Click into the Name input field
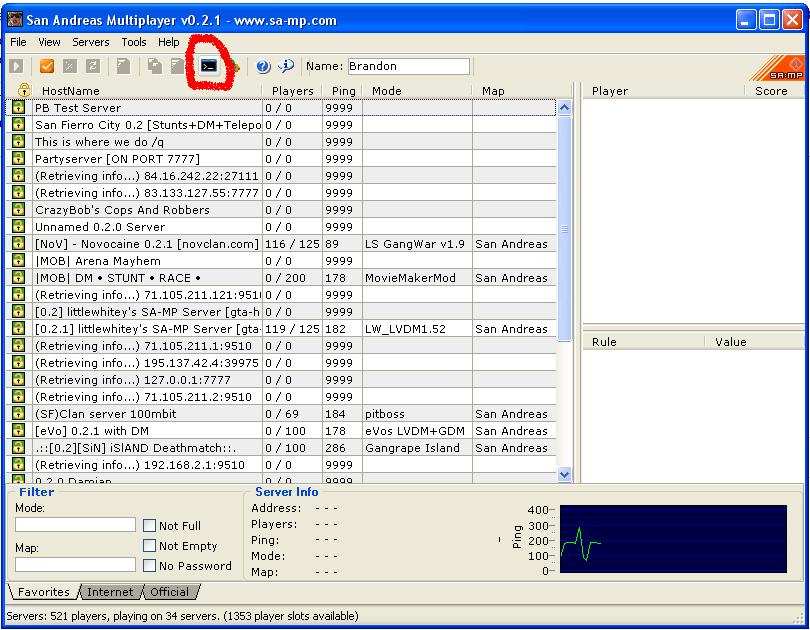Screen dimensions: 810x630 coord(410,66)
